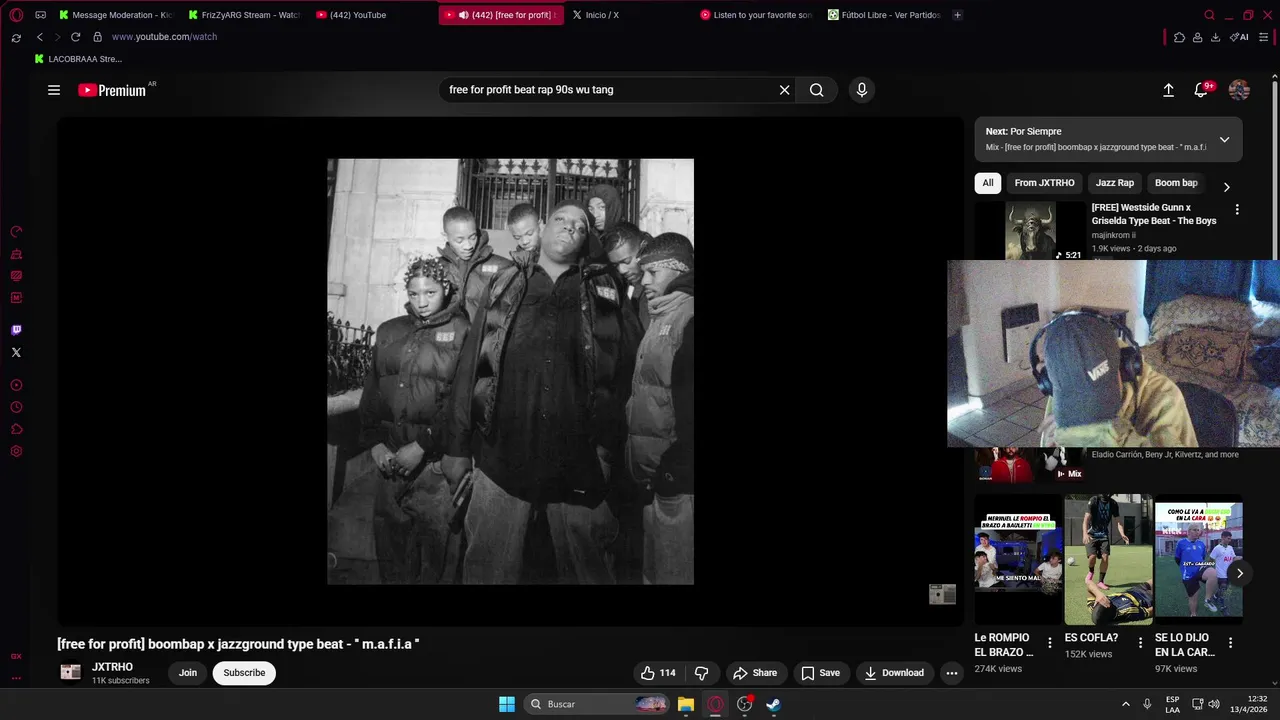The height and width of the screenshot is (720, 1280).
Task: Open history clock in Opera sidebar
Action: point(16,407)
